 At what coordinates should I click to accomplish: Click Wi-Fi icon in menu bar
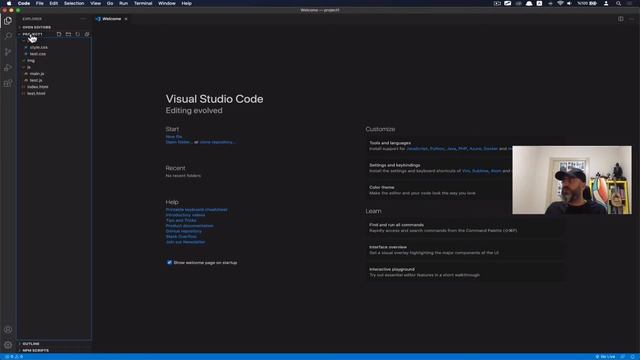point(560,3)
